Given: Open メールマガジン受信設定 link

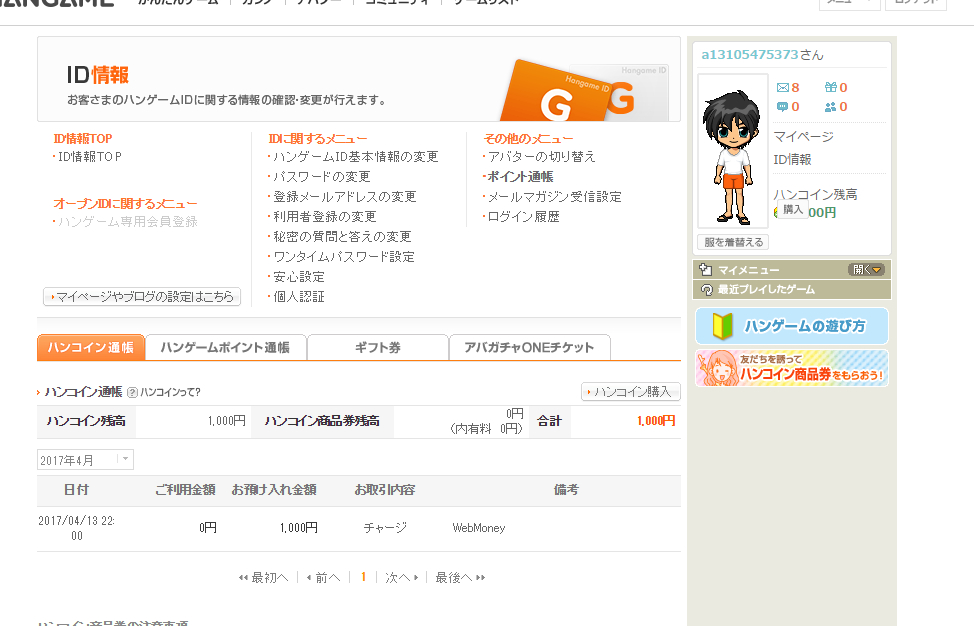Looking at the screenshot, I should [555, 197].
